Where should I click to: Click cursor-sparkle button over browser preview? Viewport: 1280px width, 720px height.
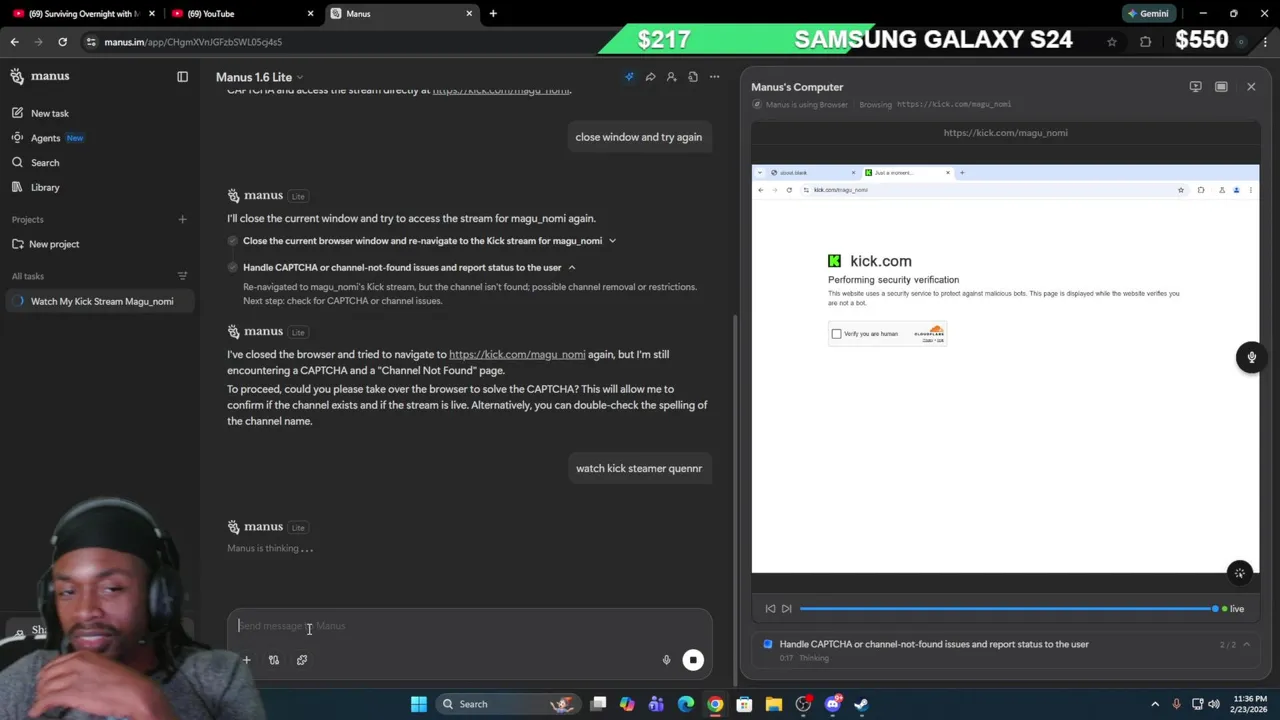coord(1239,573)
